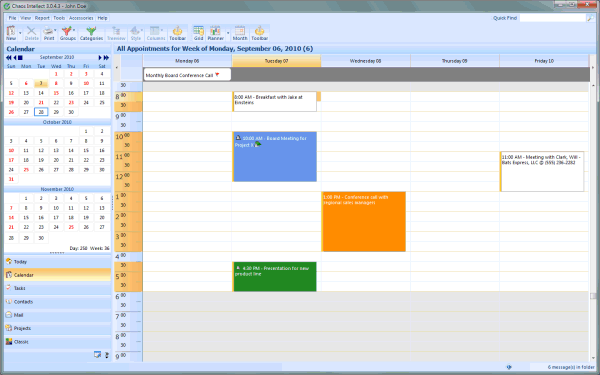The image size is (600, 375).
Task: Open the Tools menu
Action: 59,18
